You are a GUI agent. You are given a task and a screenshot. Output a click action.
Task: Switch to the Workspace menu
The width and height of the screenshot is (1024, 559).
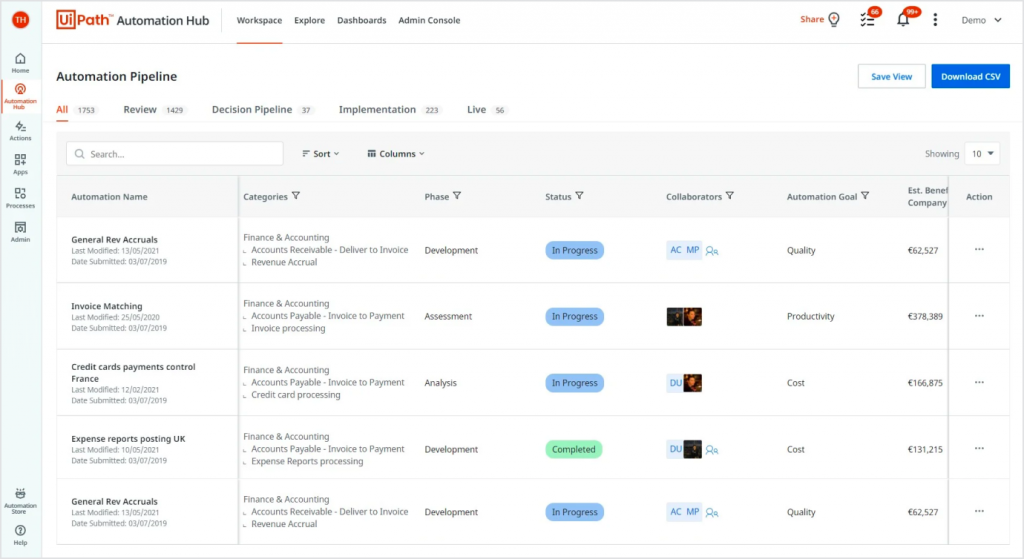pyautogui.click(x=259, y=20)
